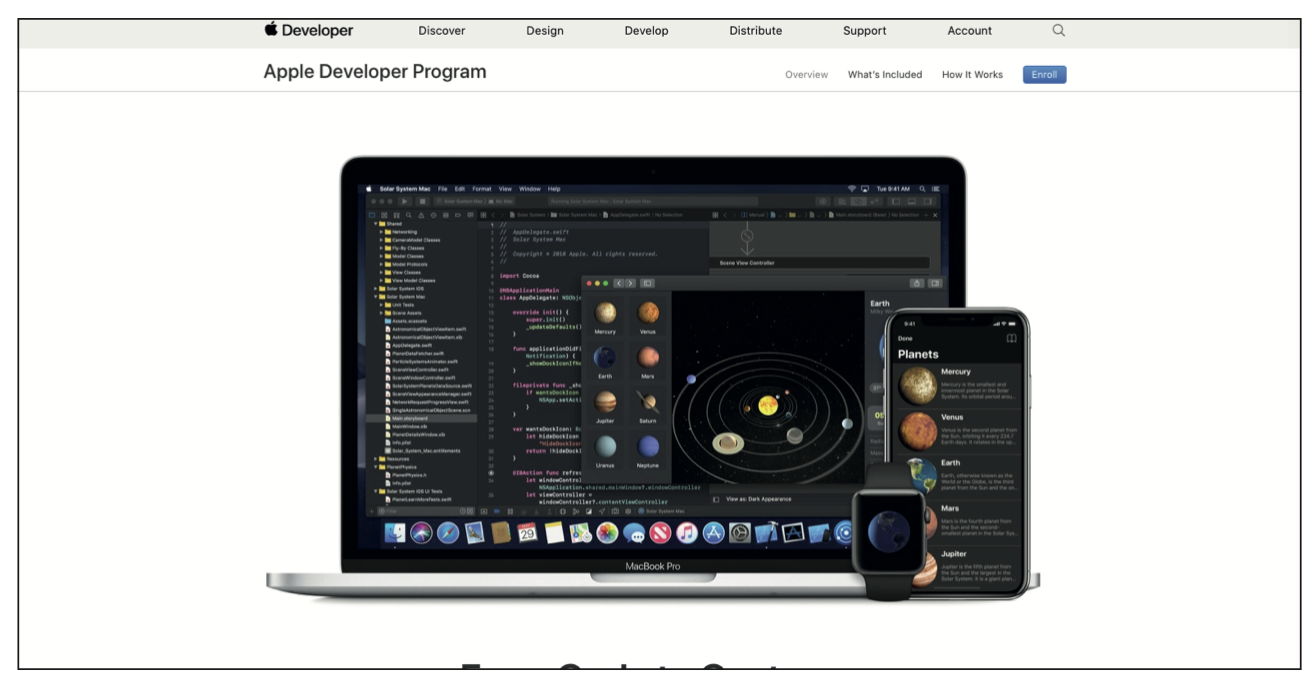Click the Xcode hammer icon in dock
This screenshot has height=680, width=1314.
[x=767, y=532]
